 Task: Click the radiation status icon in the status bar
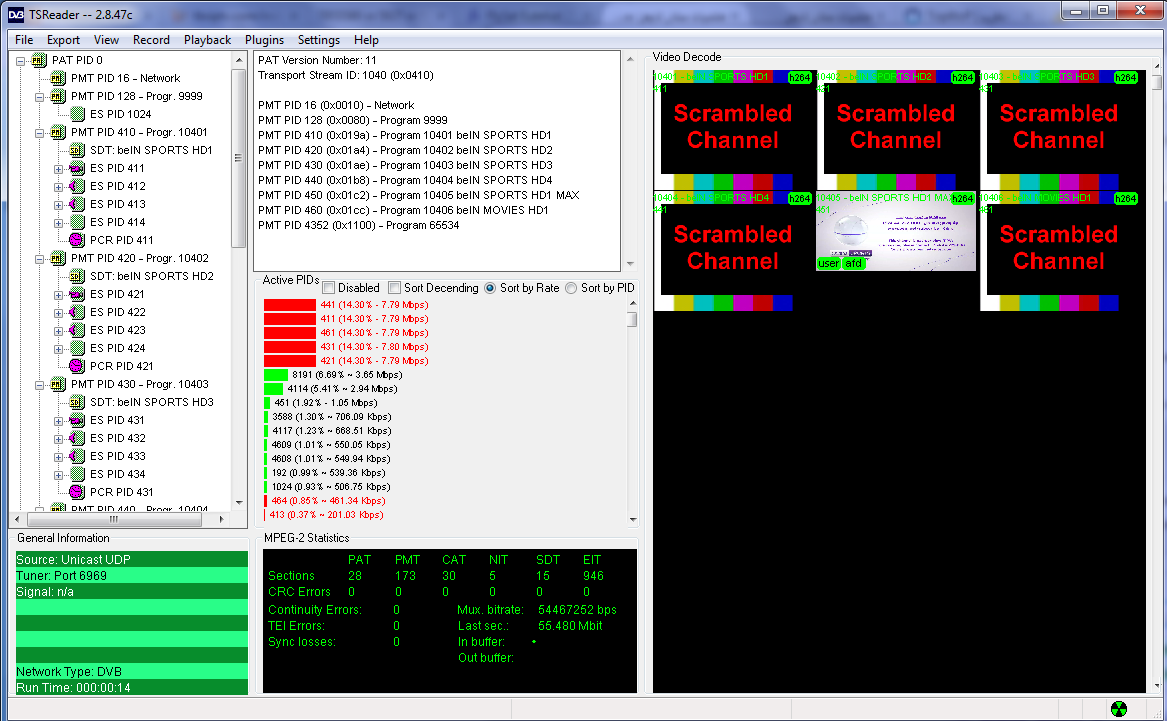(1118, 708)
